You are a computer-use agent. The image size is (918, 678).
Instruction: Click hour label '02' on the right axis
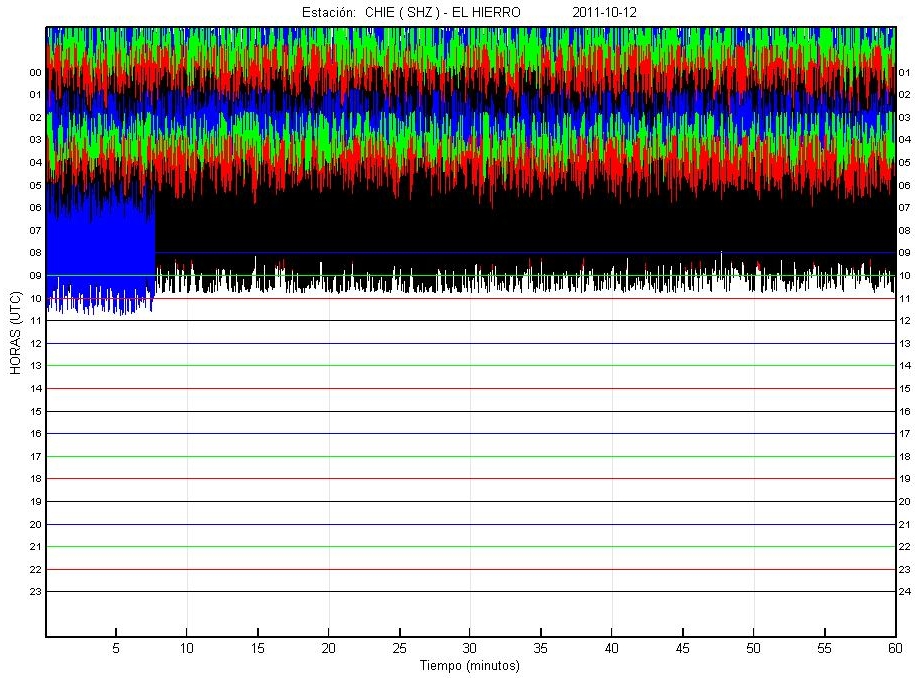coord(905,94)
